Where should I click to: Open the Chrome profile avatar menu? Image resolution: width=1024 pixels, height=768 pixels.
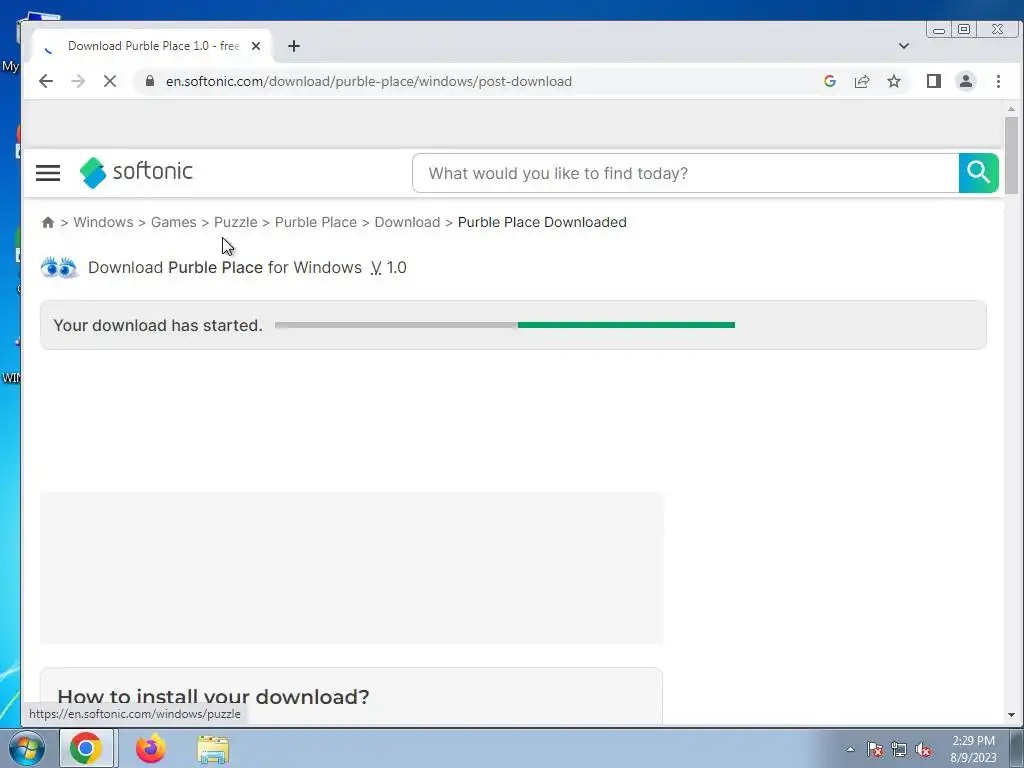(x=966, y=81)
